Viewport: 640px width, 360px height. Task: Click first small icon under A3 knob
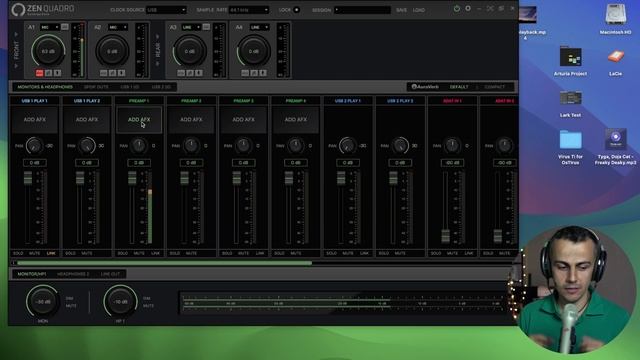(x=181, y=73)
